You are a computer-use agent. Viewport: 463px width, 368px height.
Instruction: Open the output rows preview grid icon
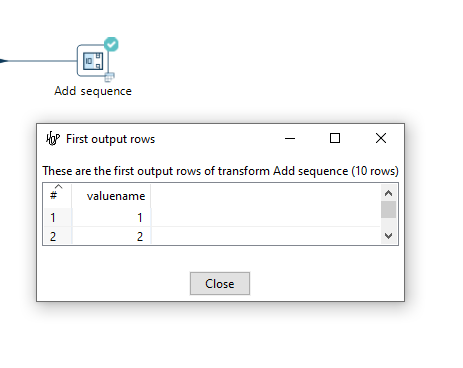coord(109,77)
